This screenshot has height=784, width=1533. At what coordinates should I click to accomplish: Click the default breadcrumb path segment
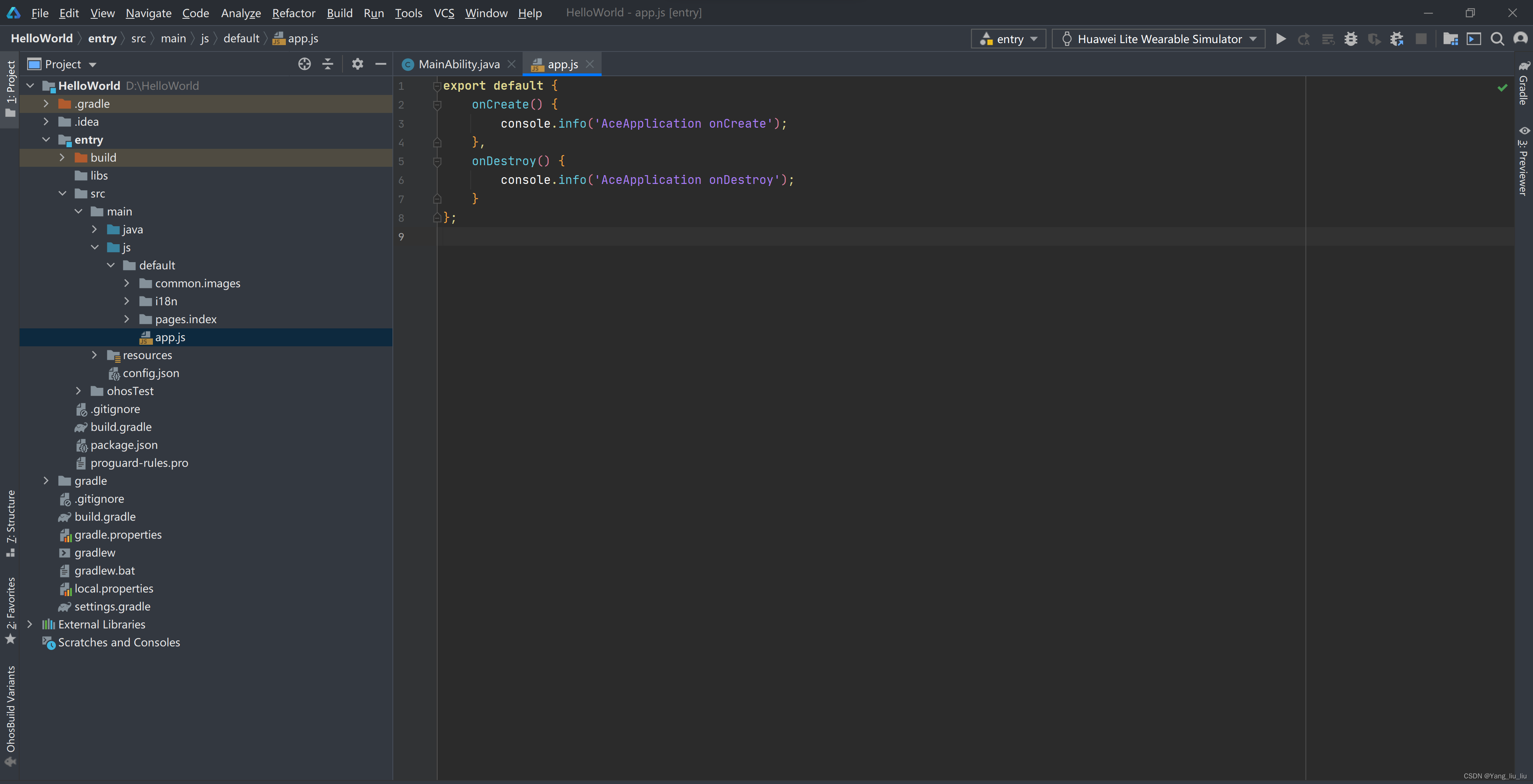click(x=241, y=39)
